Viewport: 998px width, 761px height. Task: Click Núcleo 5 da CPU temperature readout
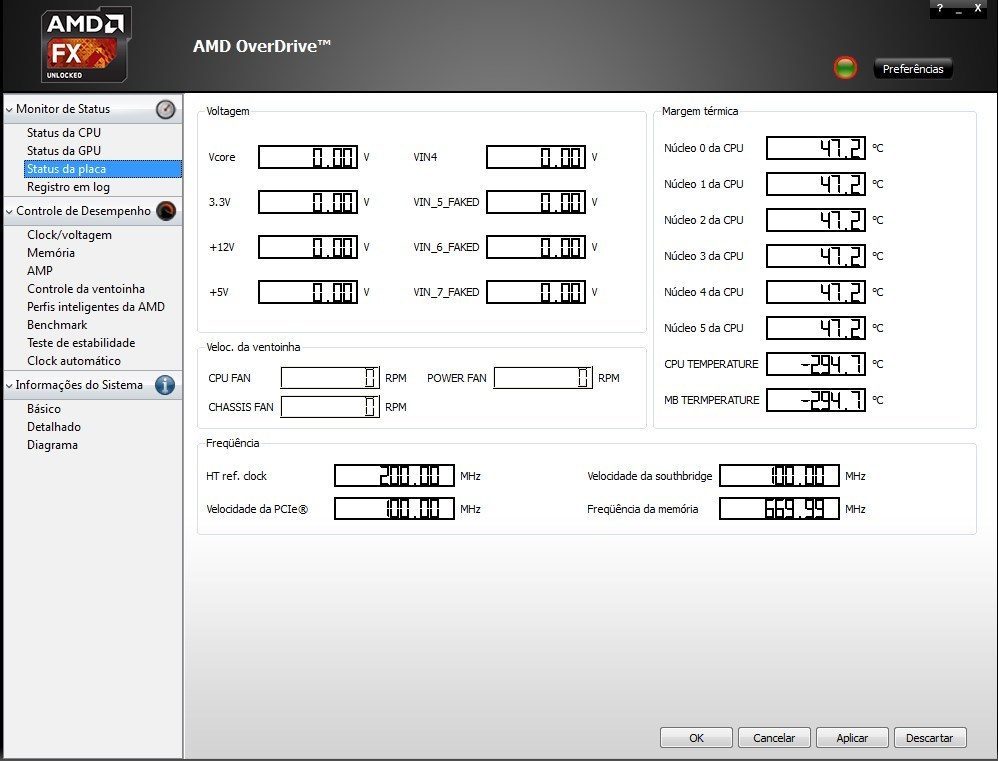pyautogui.click(x=816, y=328)
